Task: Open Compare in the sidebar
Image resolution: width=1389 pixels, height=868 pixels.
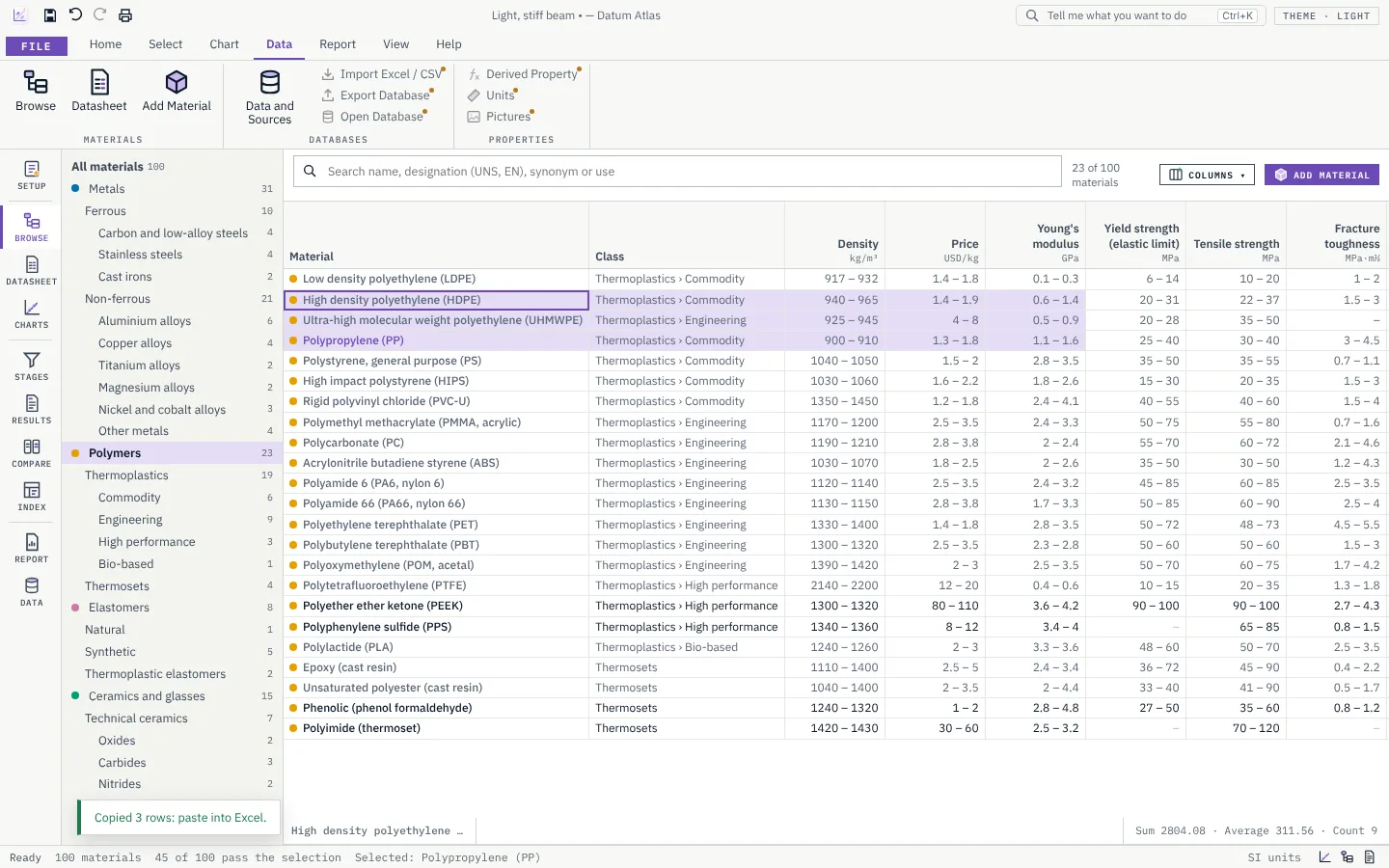Action: 32,453
